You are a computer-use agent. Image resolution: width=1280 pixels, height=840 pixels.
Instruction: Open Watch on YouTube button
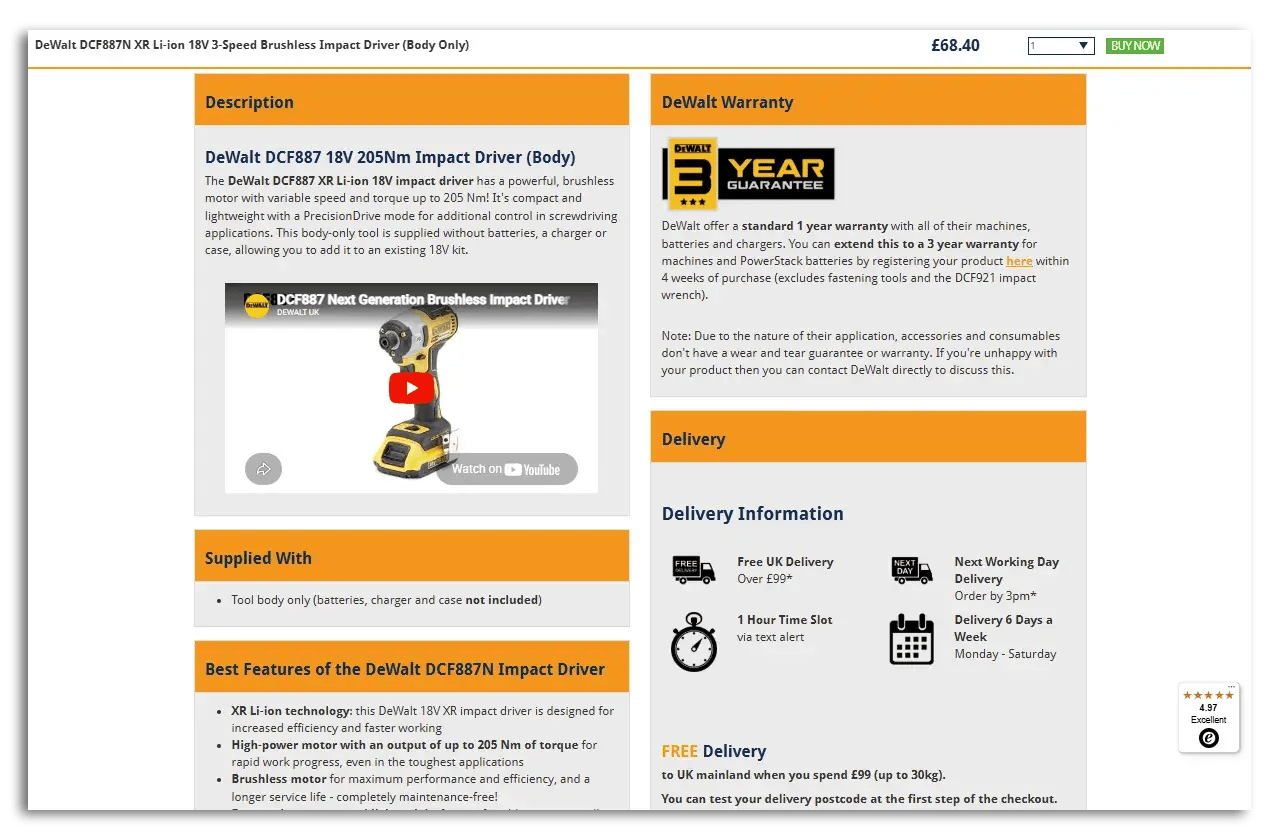(x=507, y=469)
